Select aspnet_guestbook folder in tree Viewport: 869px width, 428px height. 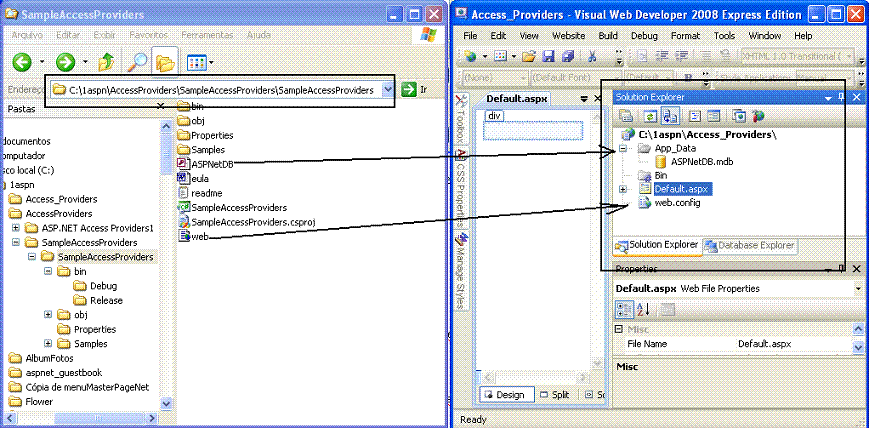click(x=55, y=373)
